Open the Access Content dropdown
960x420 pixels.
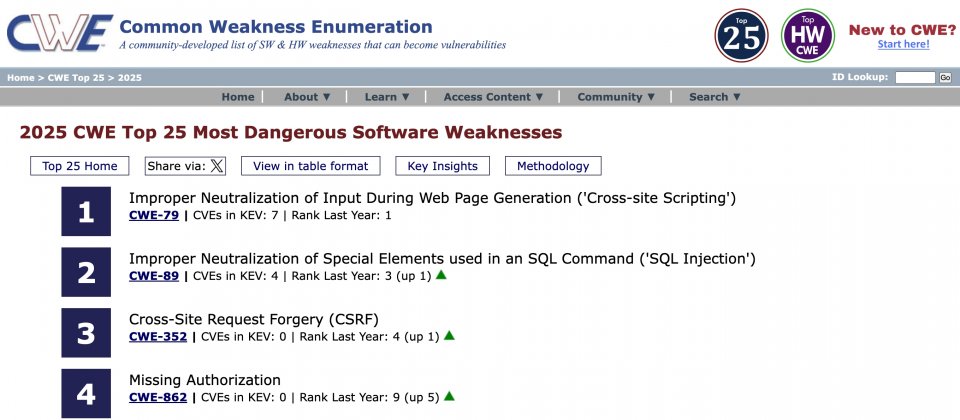tap(493, 97)
